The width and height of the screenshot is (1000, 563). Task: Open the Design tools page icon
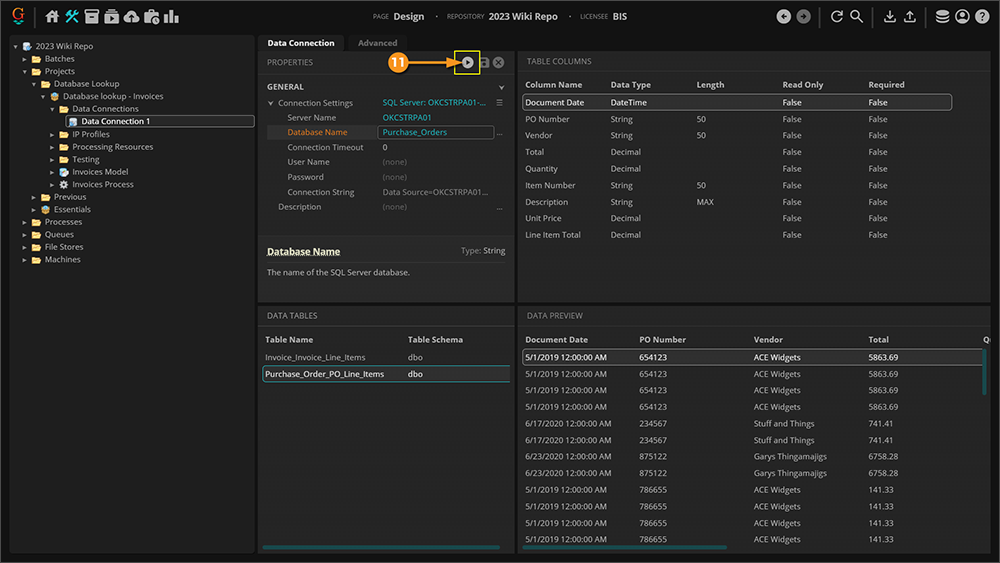pyautogui.click(x=72, y=17)
